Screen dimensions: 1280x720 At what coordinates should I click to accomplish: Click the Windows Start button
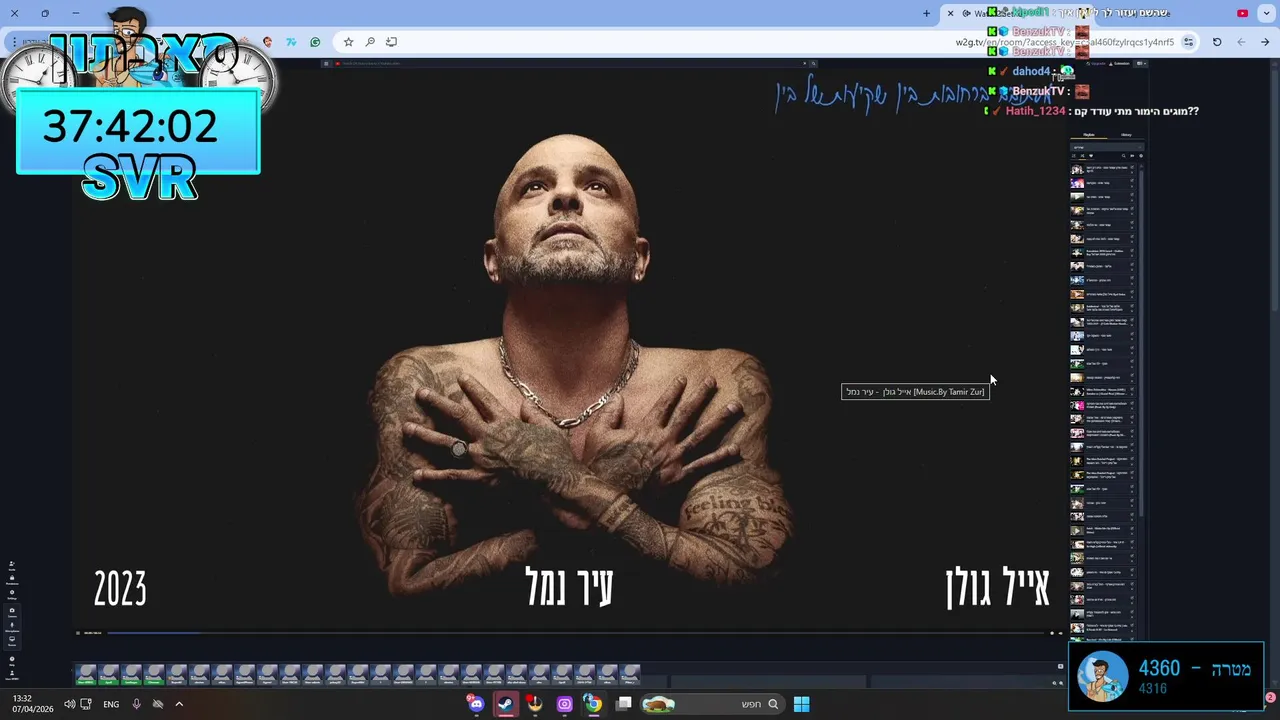801,704
